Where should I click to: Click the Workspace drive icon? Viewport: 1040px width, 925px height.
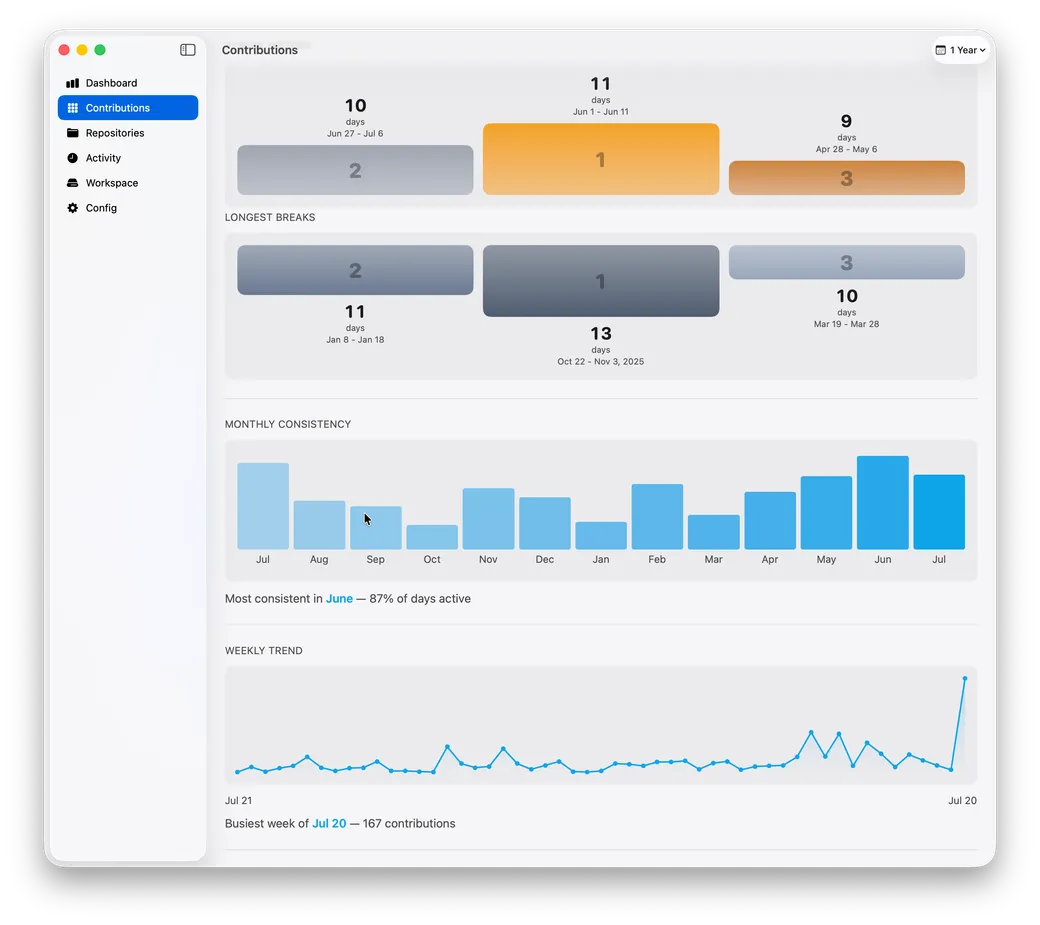click(x=73, y=183)
